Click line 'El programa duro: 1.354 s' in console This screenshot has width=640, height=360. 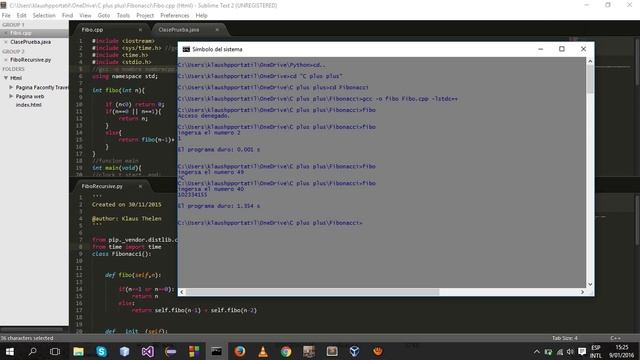coord(219,206)
